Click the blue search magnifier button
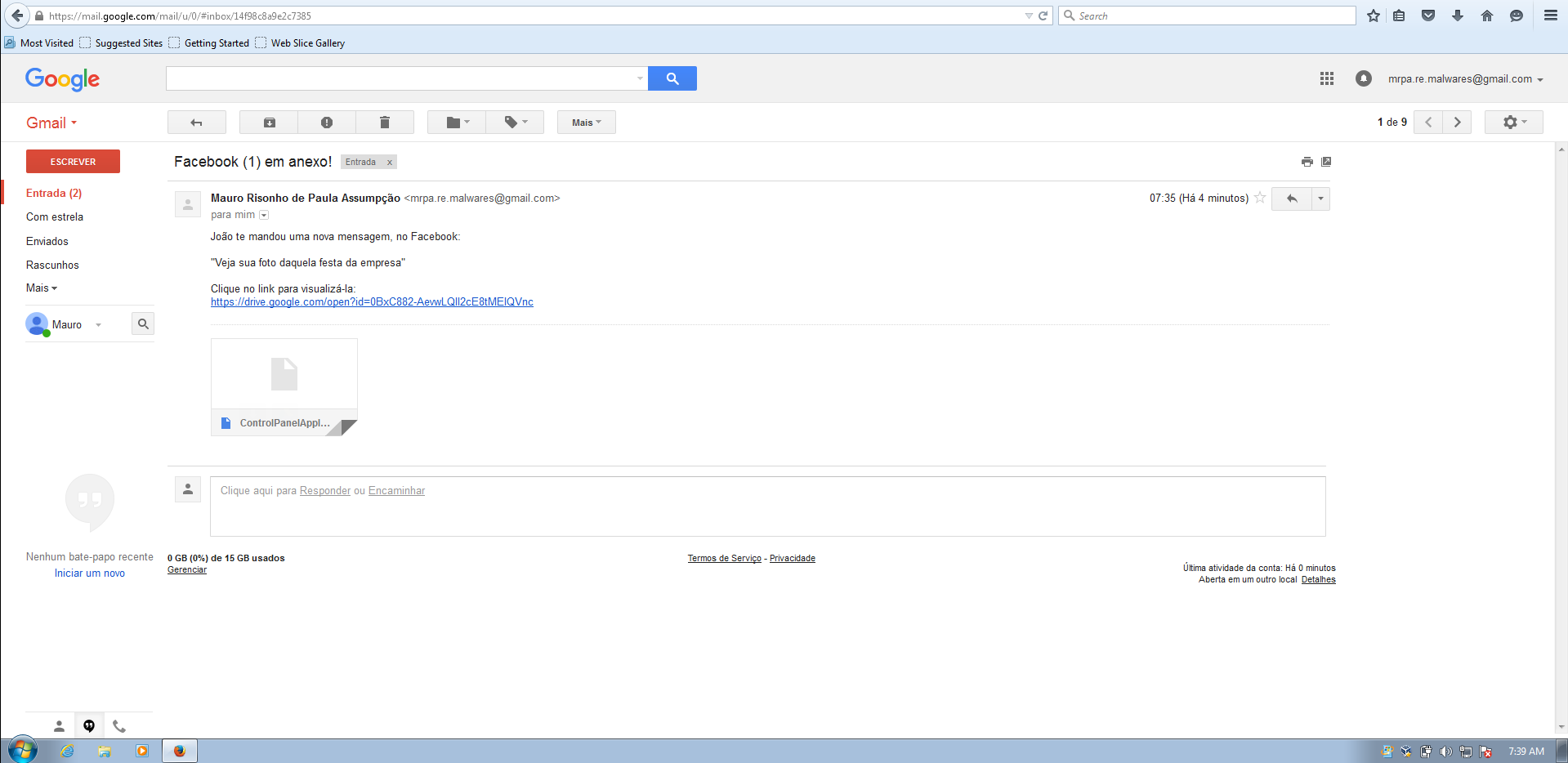 672,78
